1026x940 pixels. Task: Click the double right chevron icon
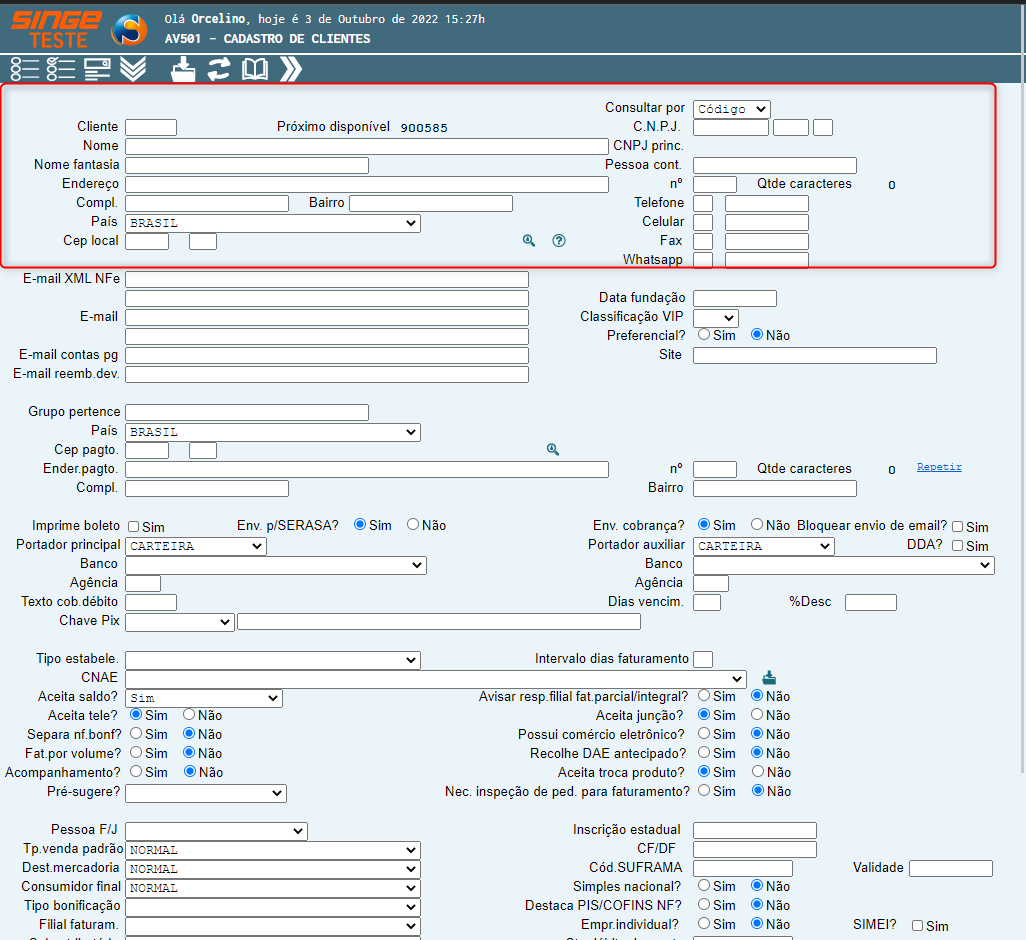[291, 69]
